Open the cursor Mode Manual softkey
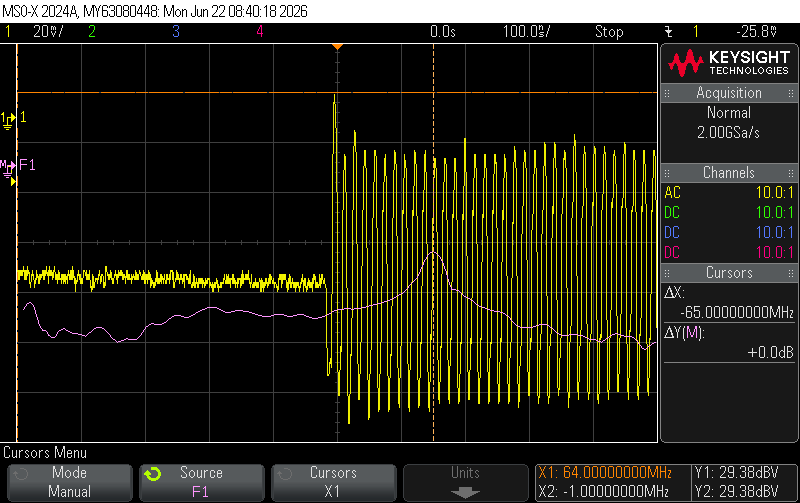Viewport: 800px width, 503px height. pyautogui.click(x=69, y=482)
